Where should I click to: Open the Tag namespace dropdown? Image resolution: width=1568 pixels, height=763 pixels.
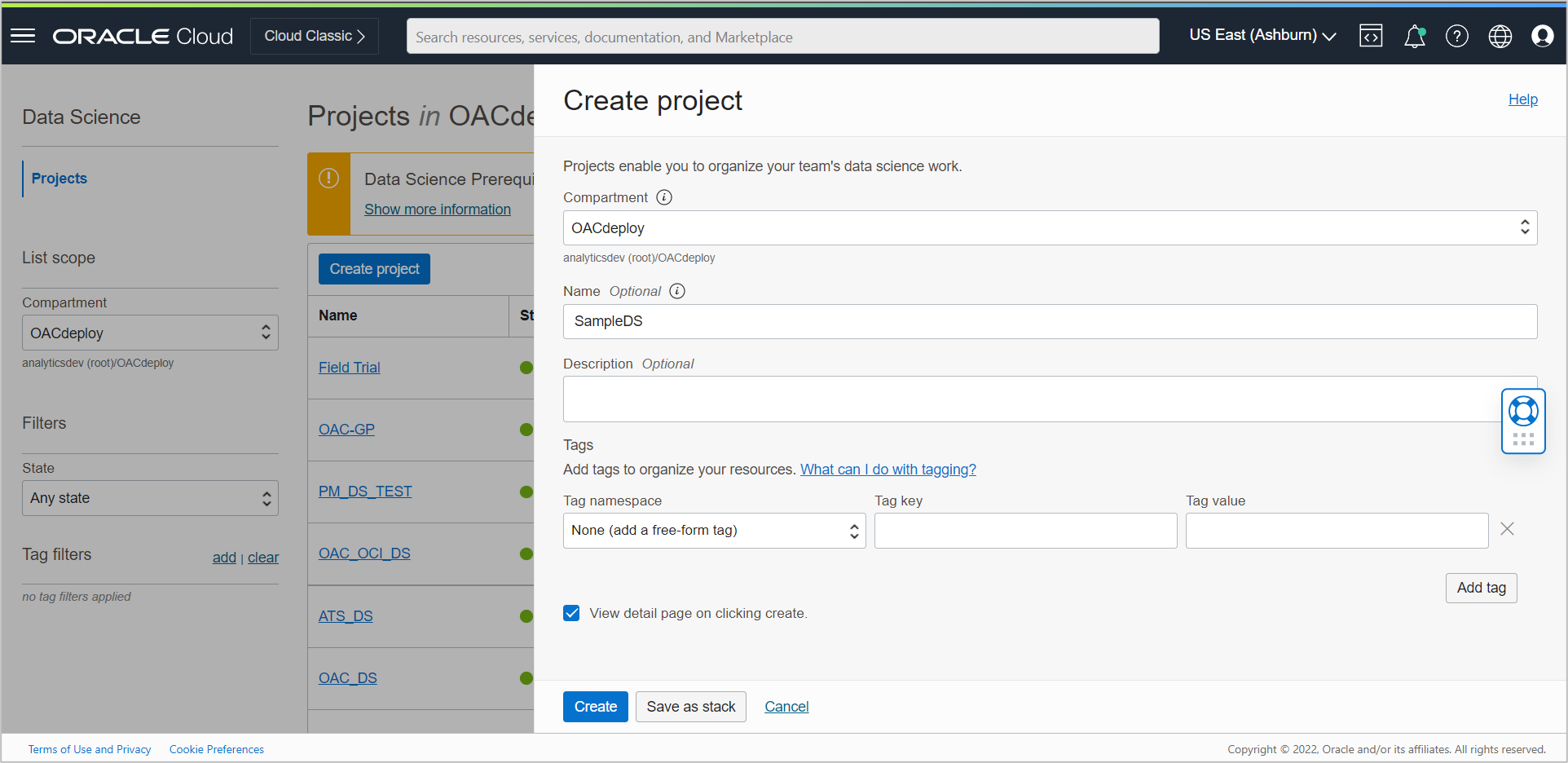click(713, 530)
